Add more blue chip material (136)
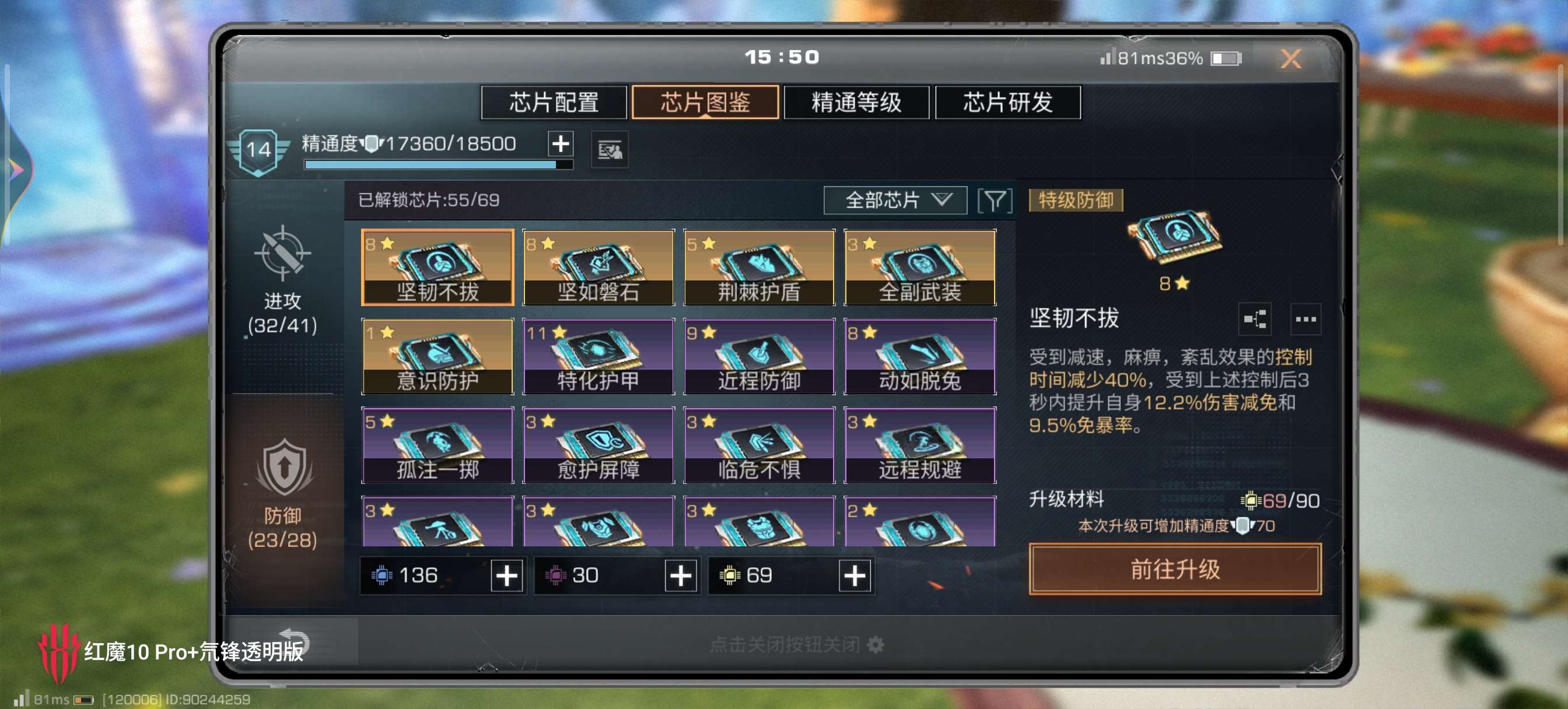This screenshot has height=709, width=1568. (507, 575)
